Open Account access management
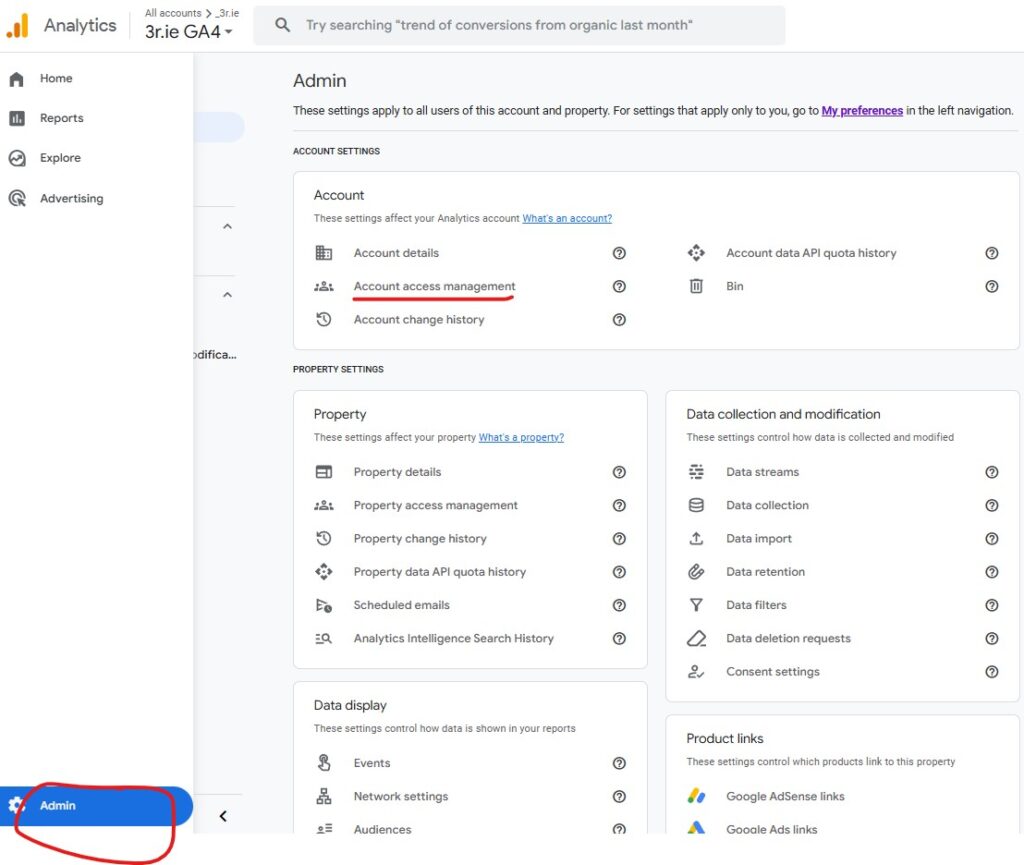 (434, 286)
